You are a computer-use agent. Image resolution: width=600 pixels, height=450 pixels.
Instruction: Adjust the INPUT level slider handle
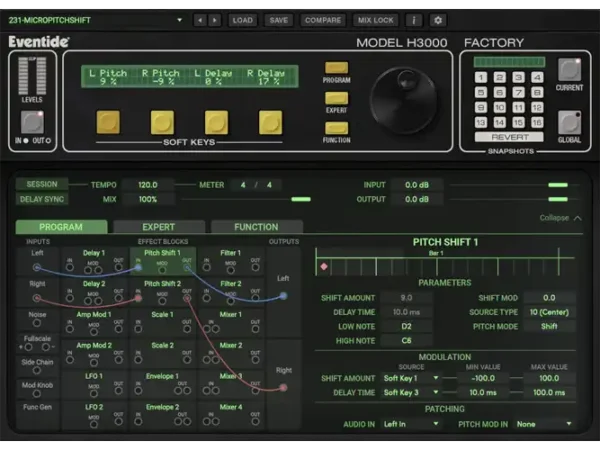tap(558, 185)
